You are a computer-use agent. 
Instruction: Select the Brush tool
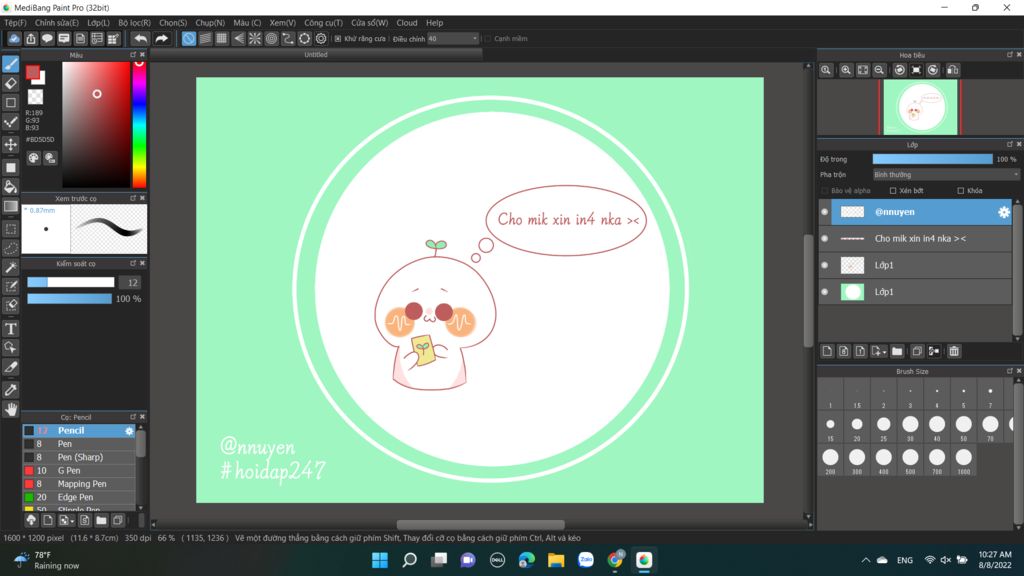tap(10, 63)
